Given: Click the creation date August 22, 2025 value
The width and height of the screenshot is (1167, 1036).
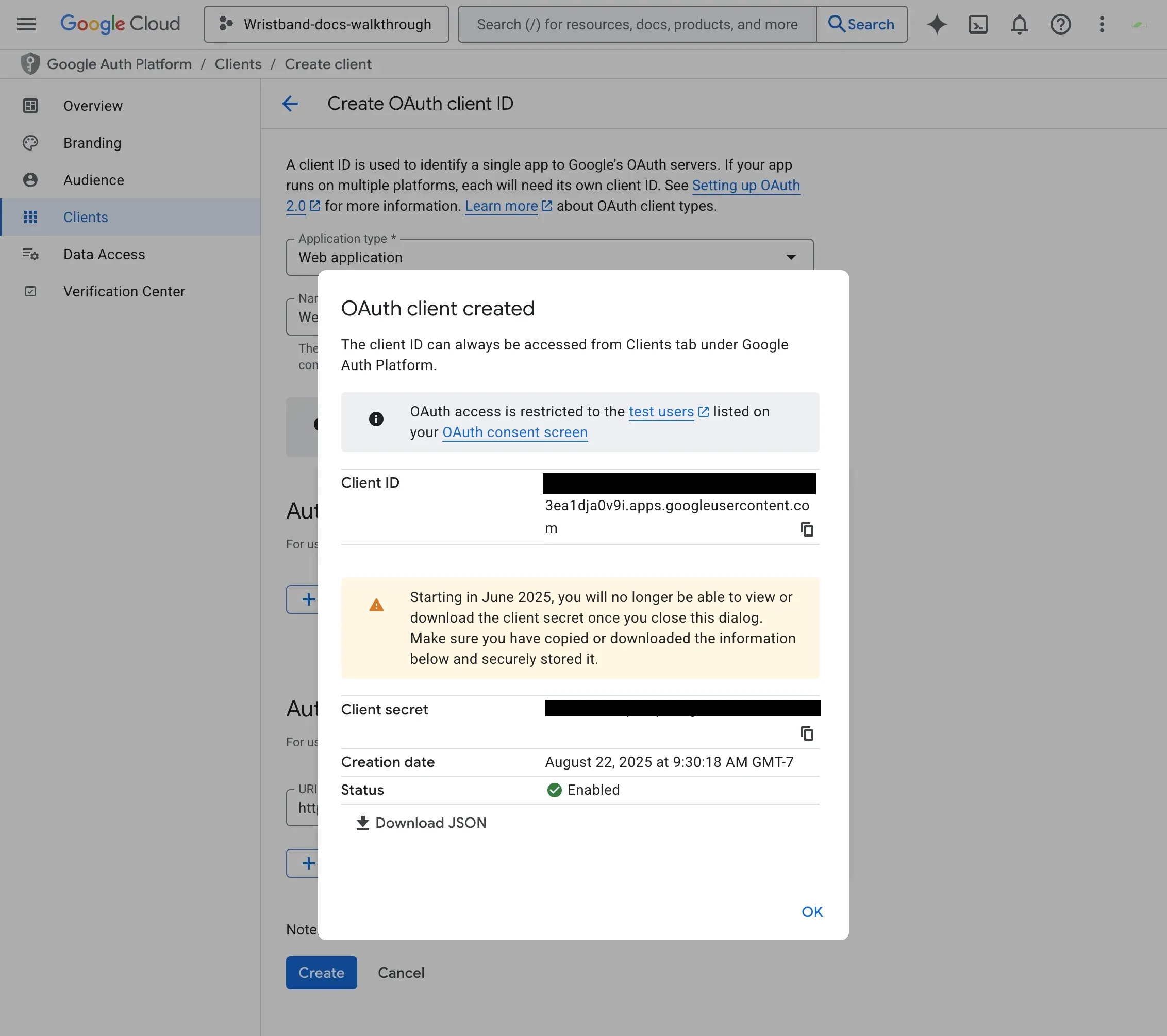Looking at the screenshot, I should 669,762.
